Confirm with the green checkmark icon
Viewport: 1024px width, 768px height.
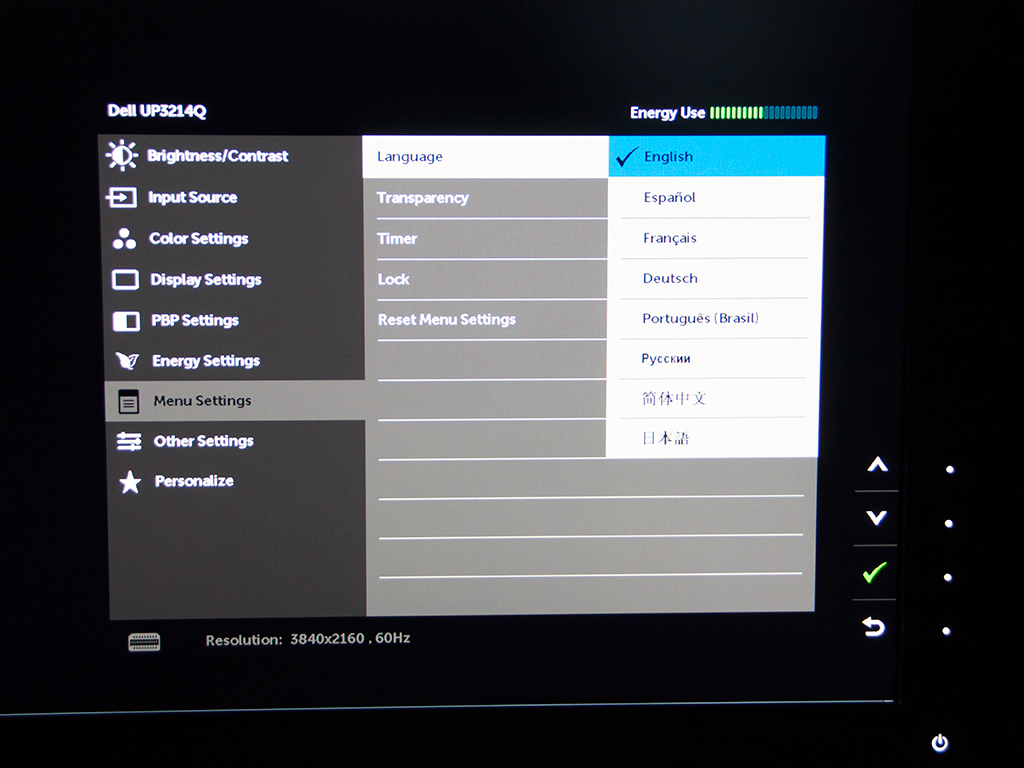pos(874,572)
